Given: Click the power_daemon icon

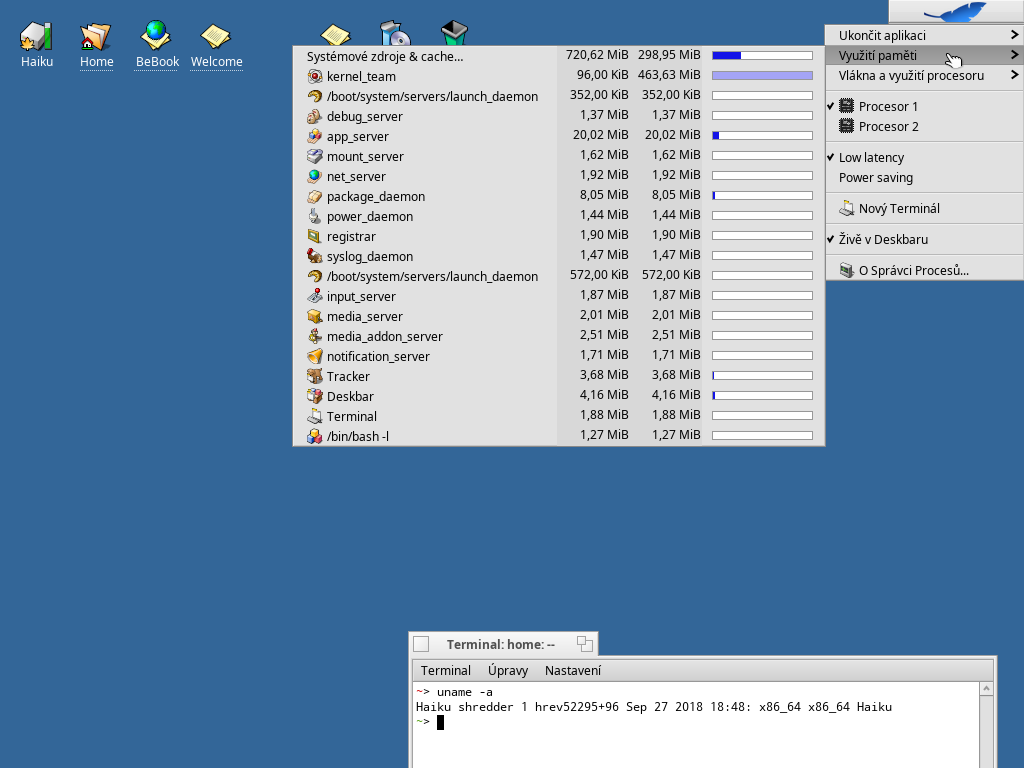Looking at the screenshot, I should point(315,216).
